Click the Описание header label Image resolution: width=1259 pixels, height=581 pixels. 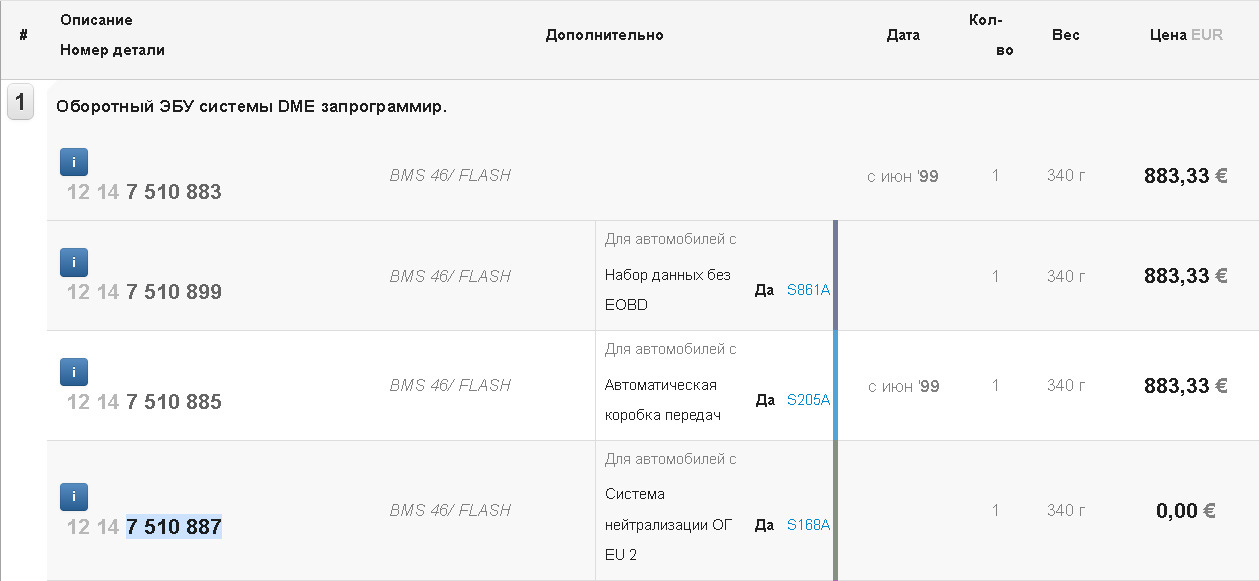96,20
